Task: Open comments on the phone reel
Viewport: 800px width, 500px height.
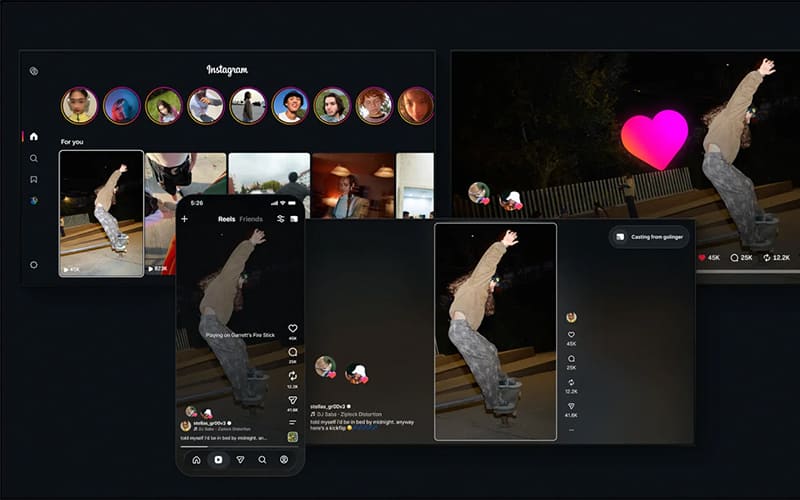Action: (293, 352)
